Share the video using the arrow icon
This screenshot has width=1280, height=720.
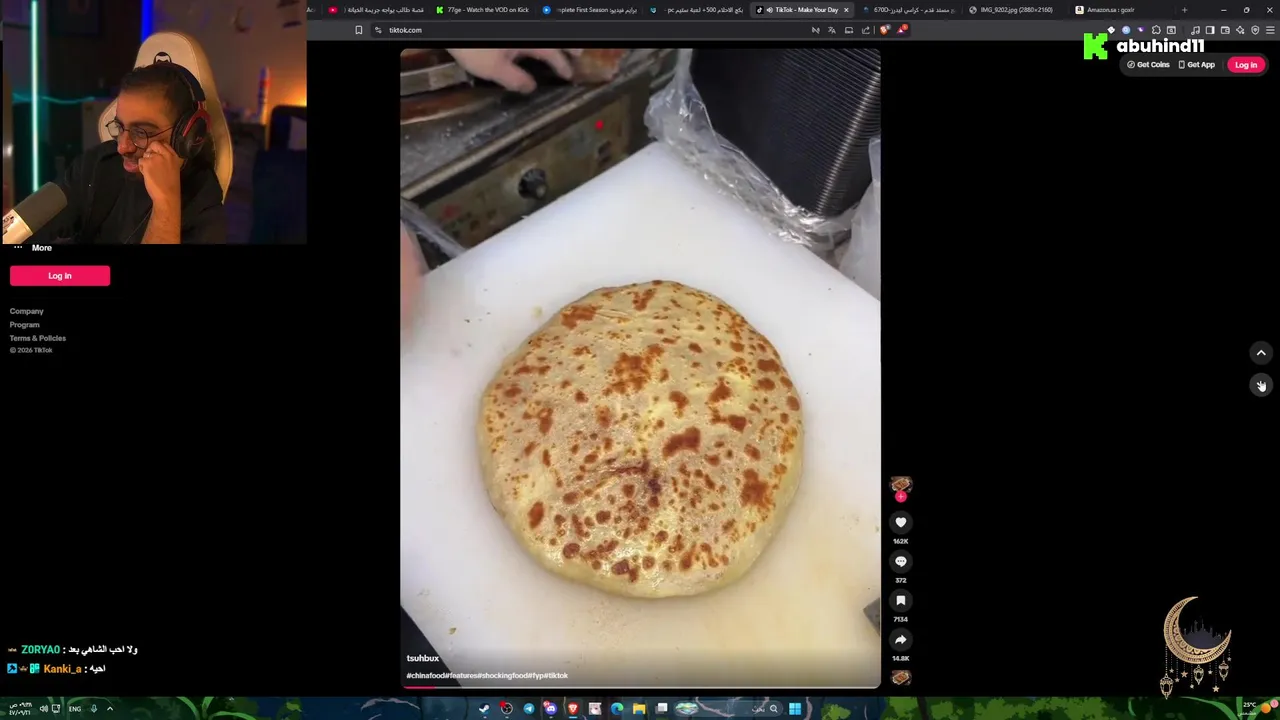pos(900,639)
